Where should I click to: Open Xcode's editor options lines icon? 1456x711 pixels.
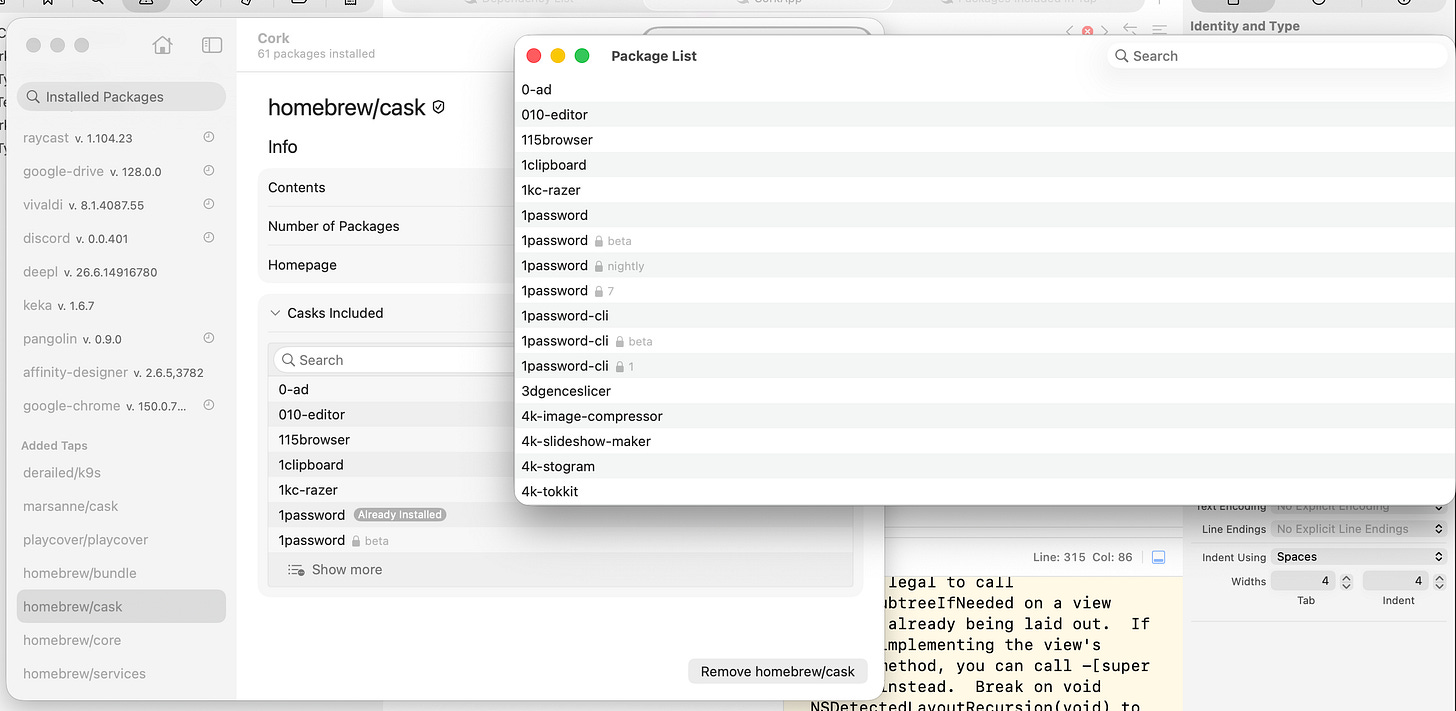click(1159, 30)
